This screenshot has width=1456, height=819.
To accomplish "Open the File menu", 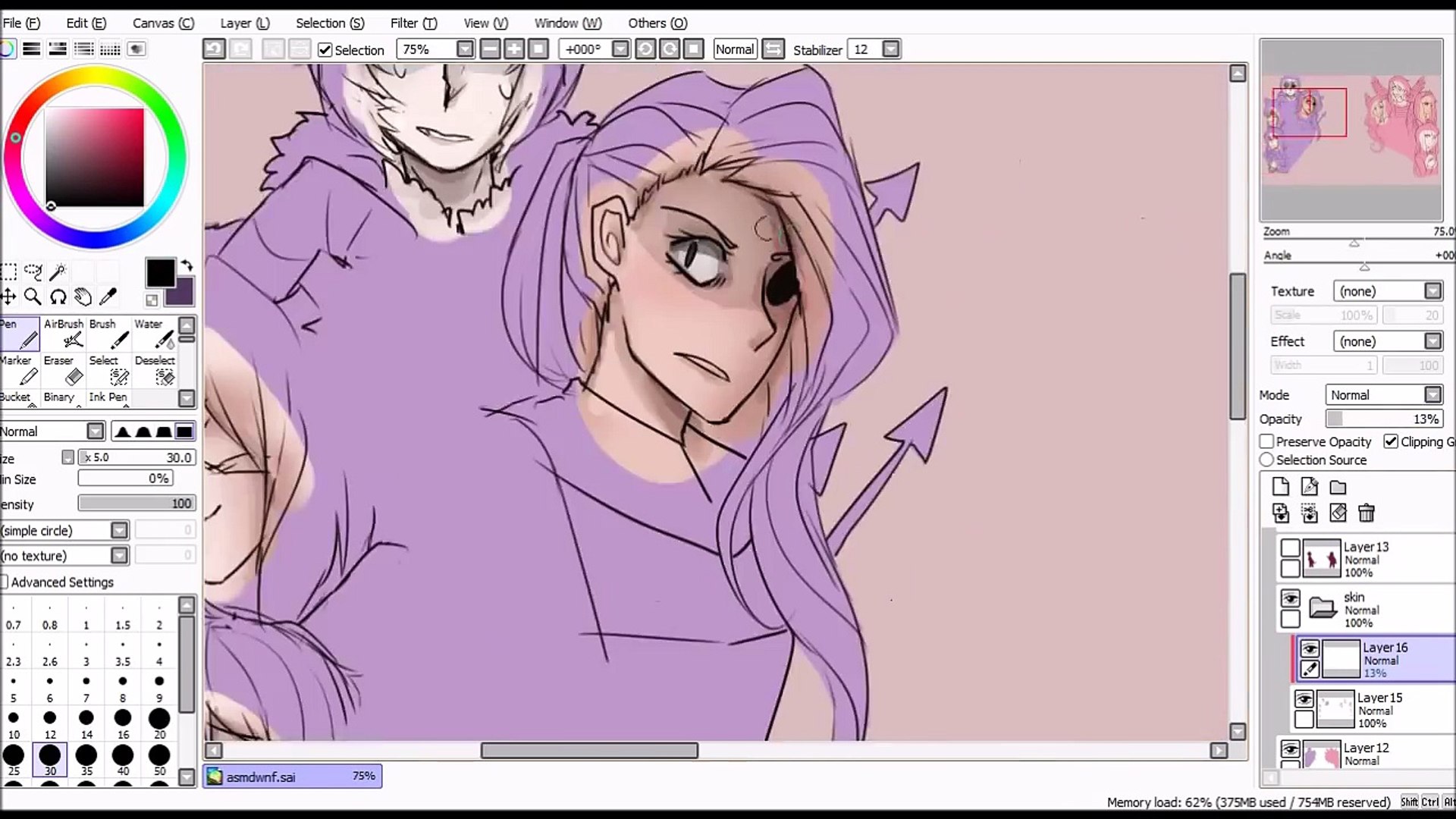I will coord(21,24).
